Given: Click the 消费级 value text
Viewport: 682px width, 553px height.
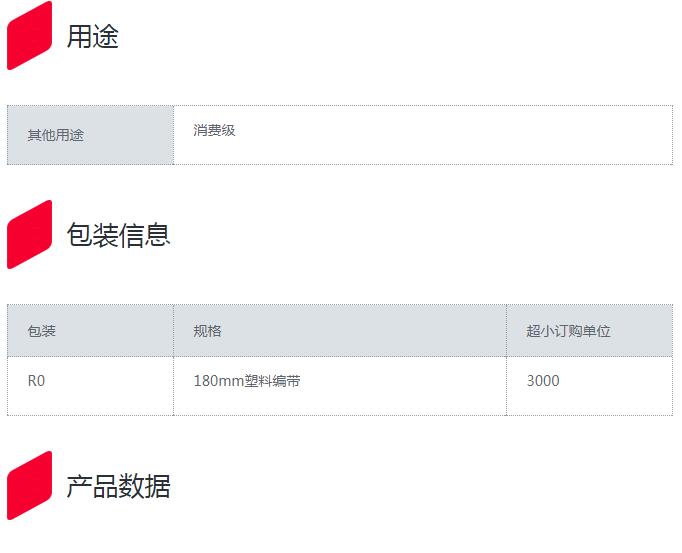Looking at the screenshot, I should (x=214, y=130).
